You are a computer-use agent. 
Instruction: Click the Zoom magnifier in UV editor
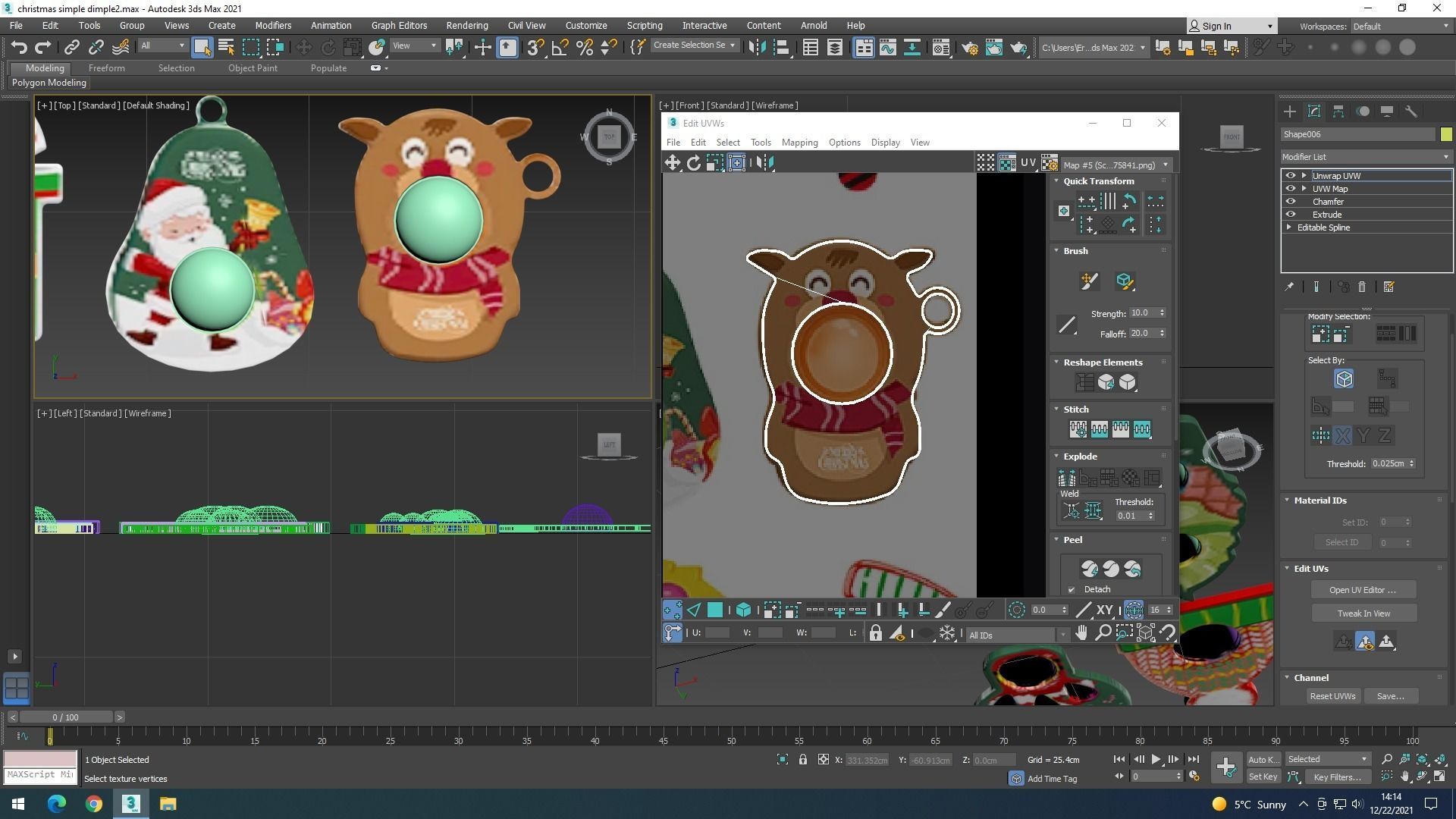coord(1103,632)
